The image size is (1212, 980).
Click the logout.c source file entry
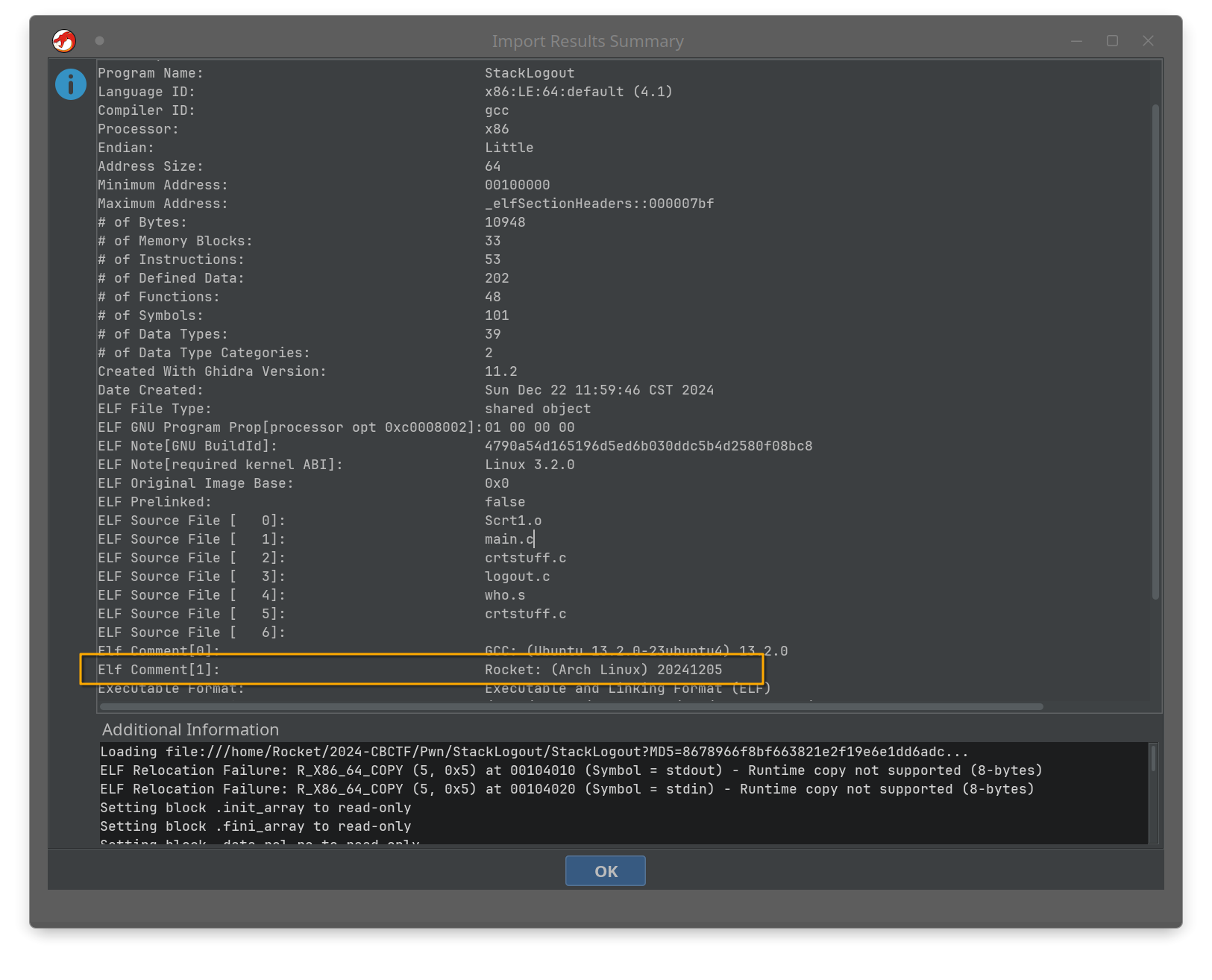click(517, 577)
